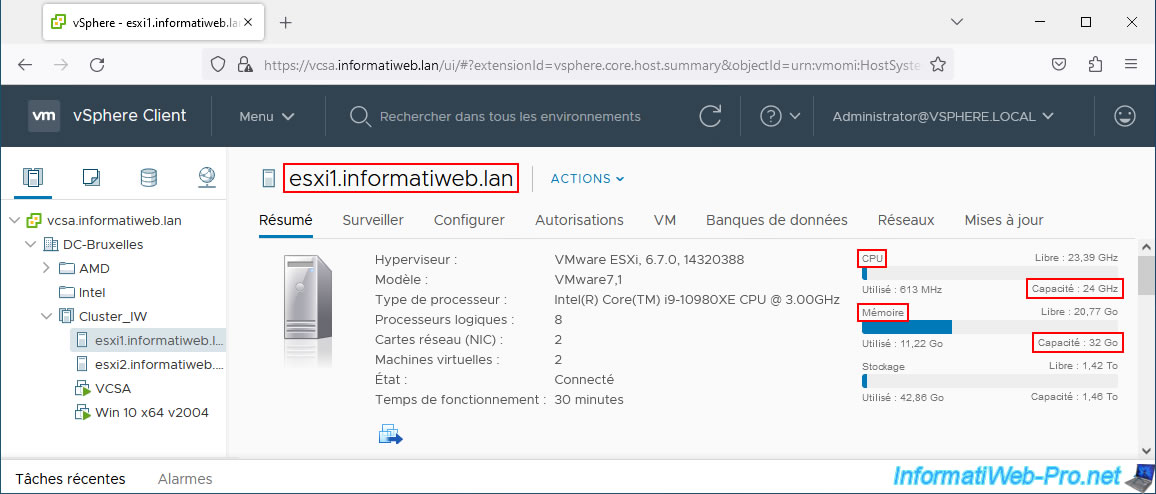Open the vSphere Menu dropdown
This screenshot has height=494, width=1156.
point(266,116)
